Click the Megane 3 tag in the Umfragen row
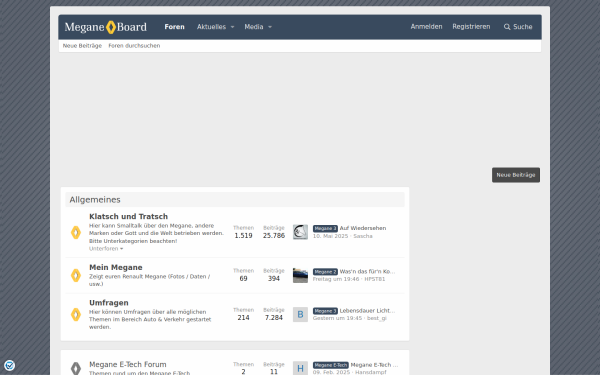 coord(325,311)
